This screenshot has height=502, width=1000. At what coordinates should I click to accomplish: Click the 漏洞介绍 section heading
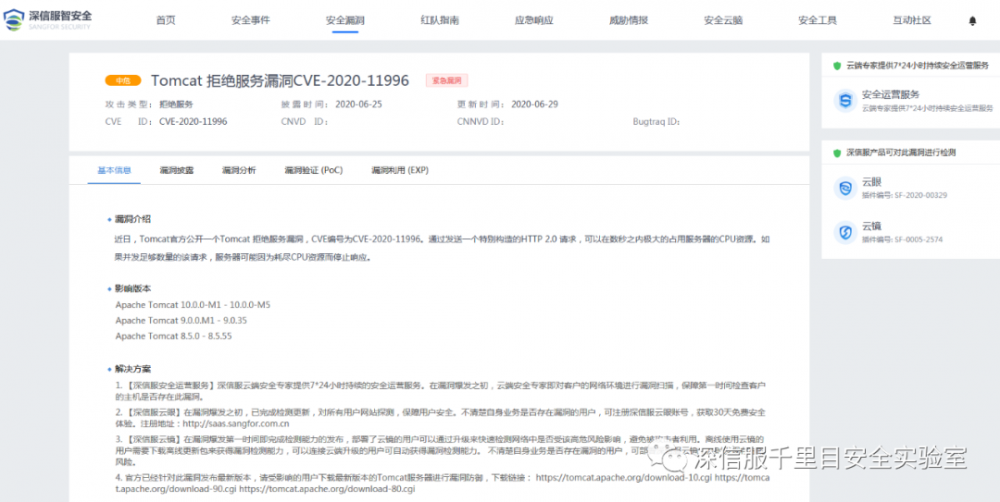tap(133, 219)
